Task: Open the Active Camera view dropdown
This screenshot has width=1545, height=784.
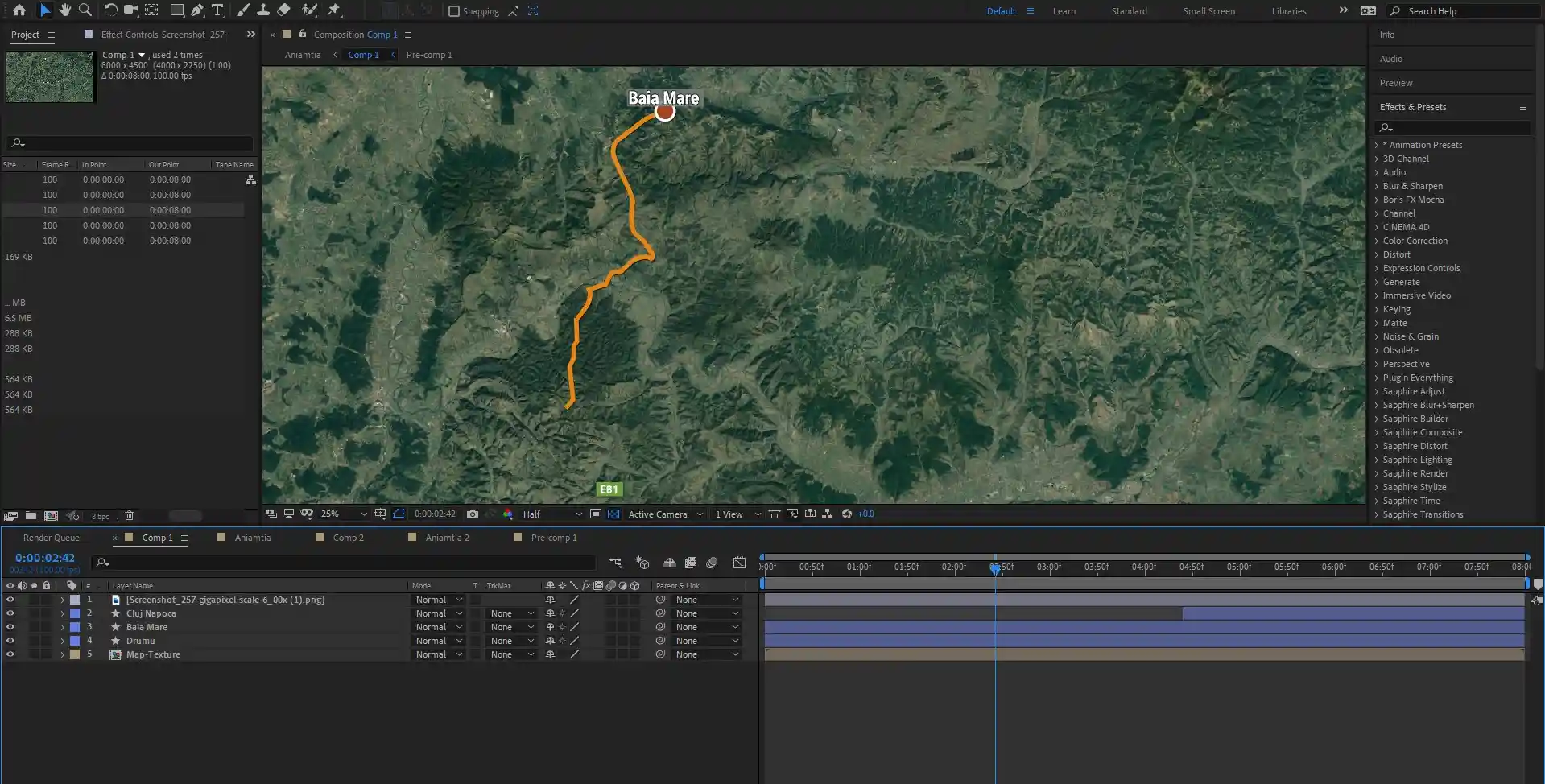Action: click(x=666, y=514)
